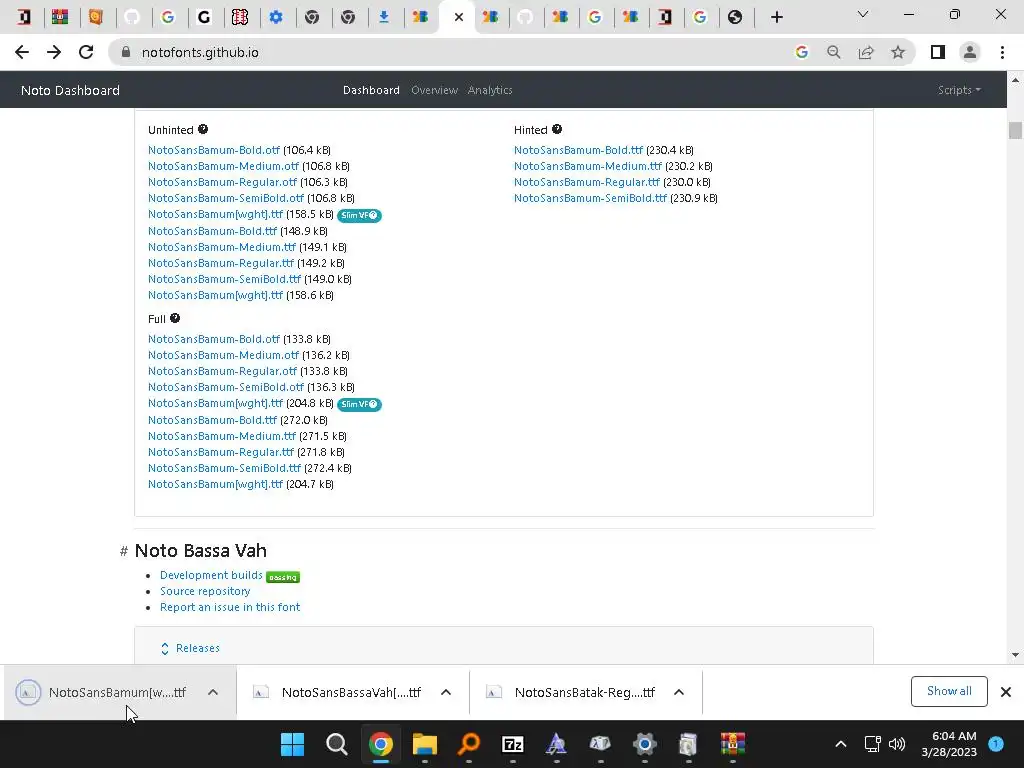Open Report an issue in this font
Viewport: 1024px width, 768px height.
coord(230,607)
